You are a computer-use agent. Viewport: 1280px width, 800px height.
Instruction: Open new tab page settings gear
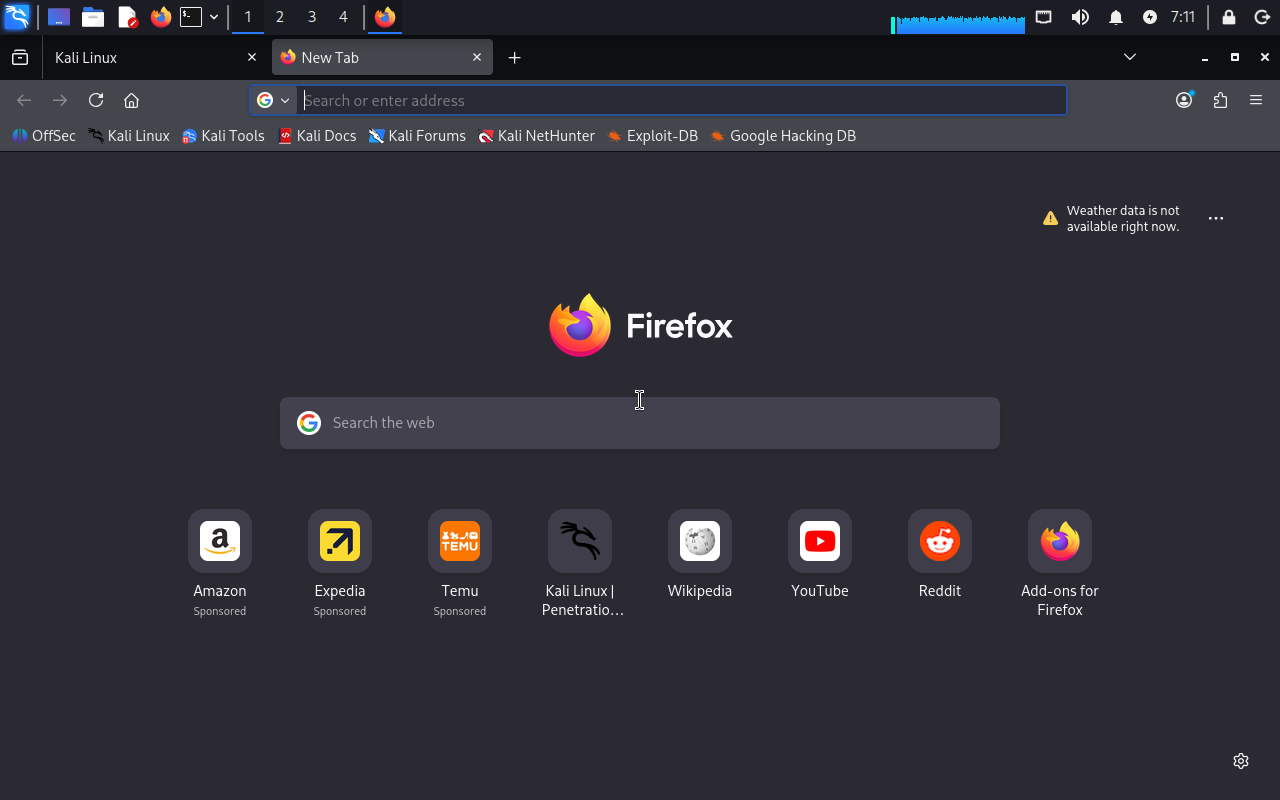coord(1241,761)
